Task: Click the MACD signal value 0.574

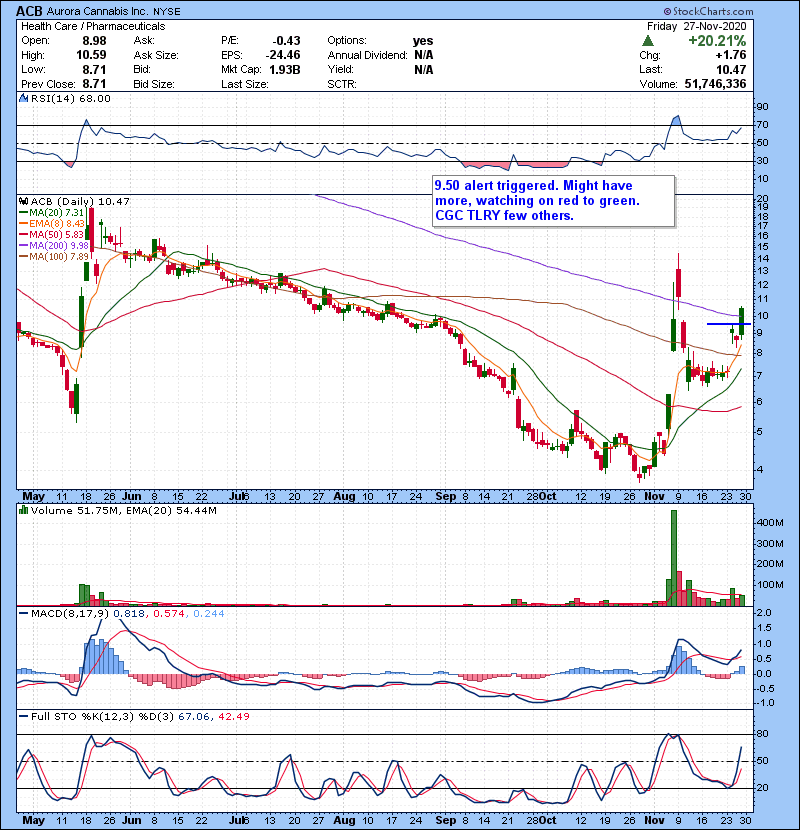Action: (x=169, y=614)
